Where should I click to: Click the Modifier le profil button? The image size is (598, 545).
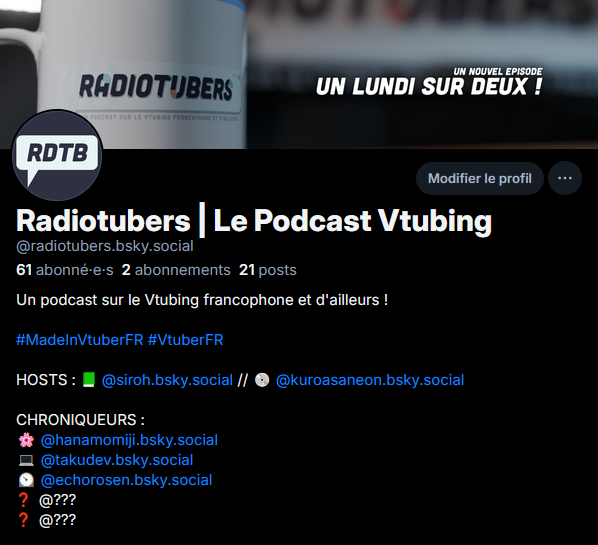tap(480, 178)
